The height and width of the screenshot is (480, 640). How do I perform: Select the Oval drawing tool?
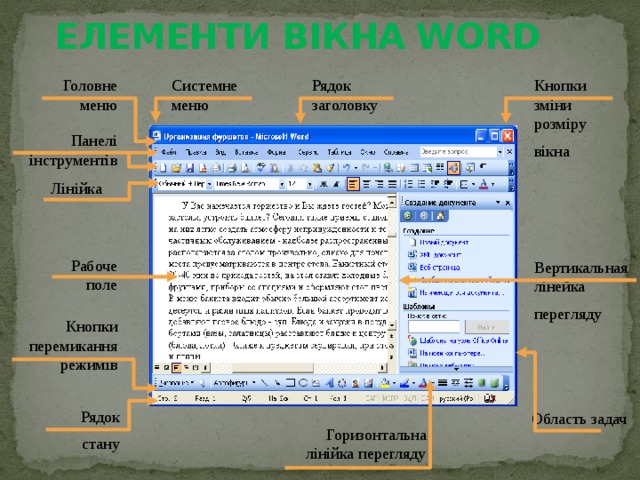point(303,383)
